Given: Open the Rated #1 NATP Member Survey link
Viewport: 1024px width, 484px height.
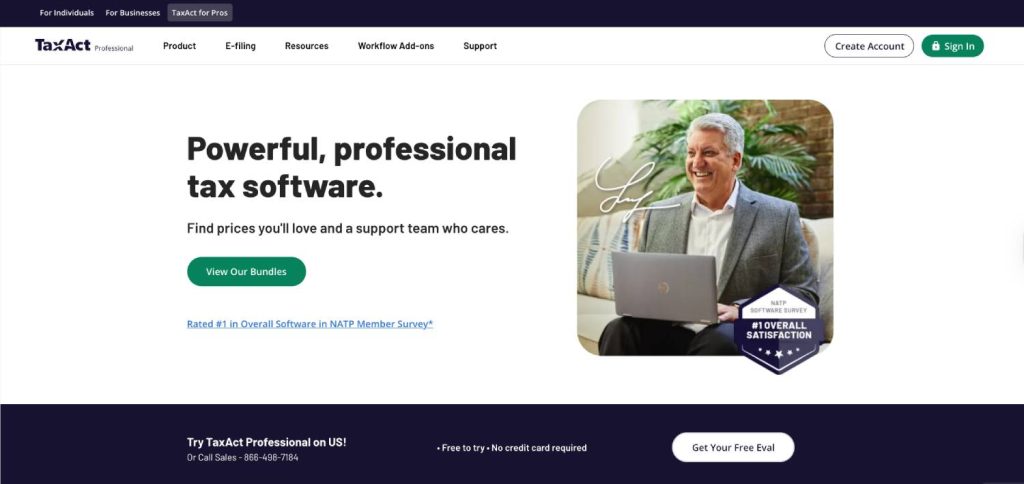Looking at the screenshot, I should click(x=310, y=323).
